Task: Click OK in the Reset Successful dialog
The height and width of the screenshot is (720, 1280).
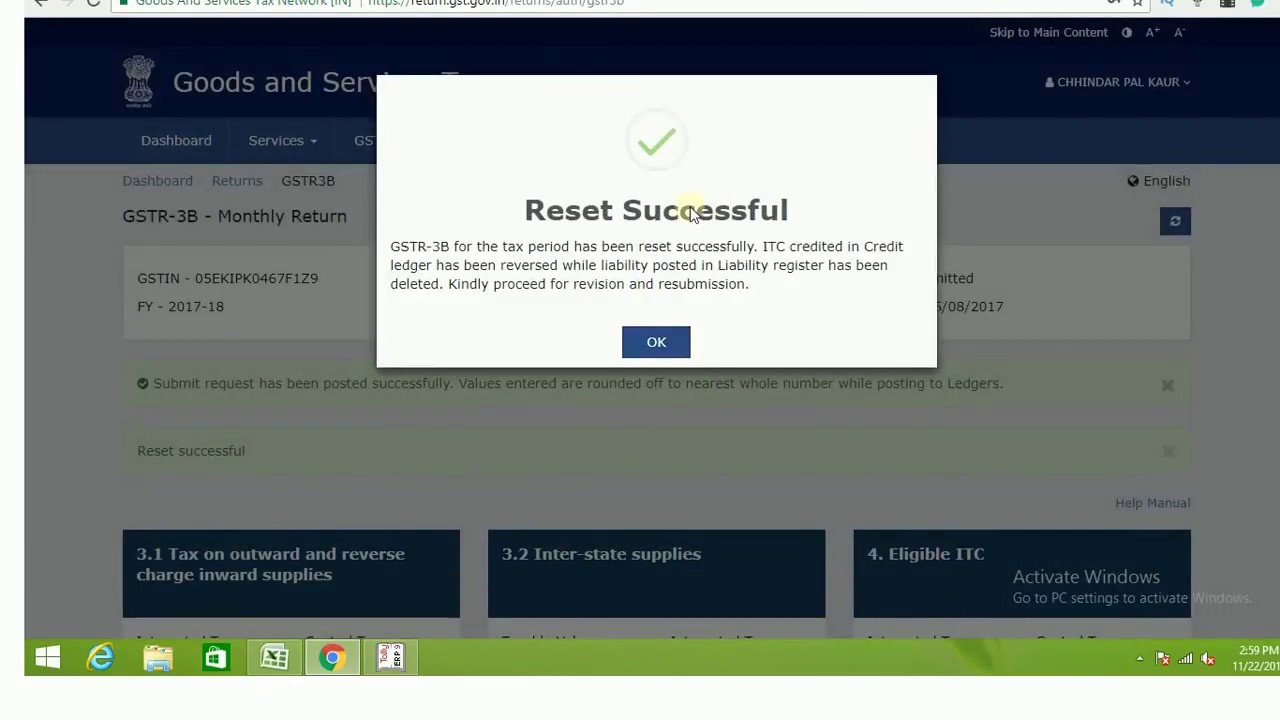Action: coord(656,342)
